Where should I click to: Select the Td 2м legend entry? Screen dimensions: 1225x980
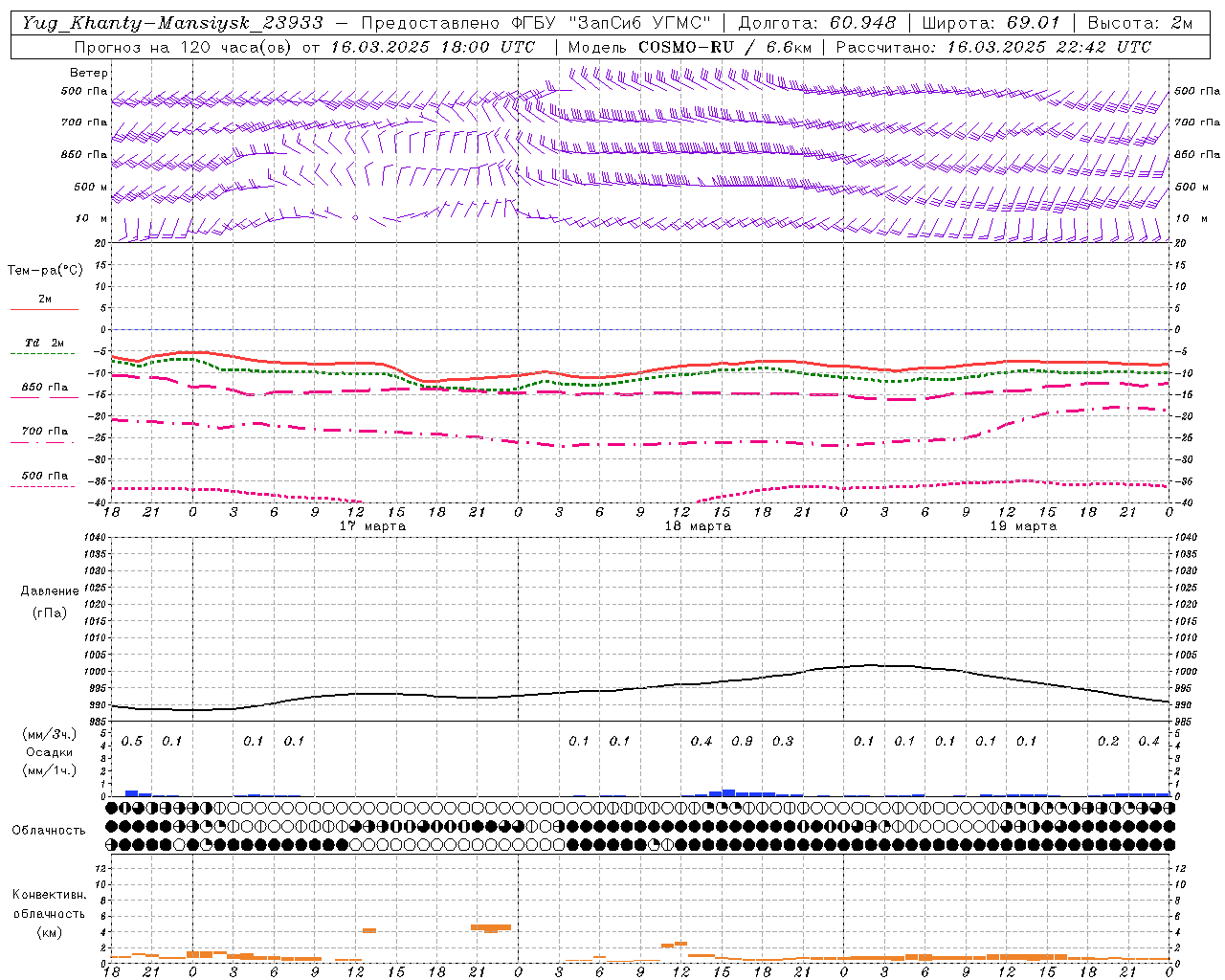pos(44,343)
